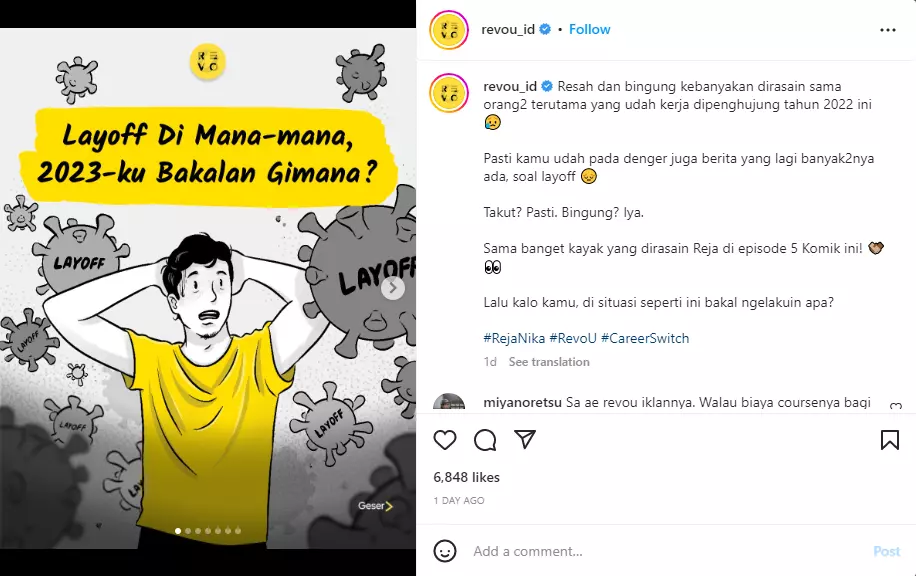
Task: Like miyanoretsu's comment with the small heart
Action: point(896,407)
